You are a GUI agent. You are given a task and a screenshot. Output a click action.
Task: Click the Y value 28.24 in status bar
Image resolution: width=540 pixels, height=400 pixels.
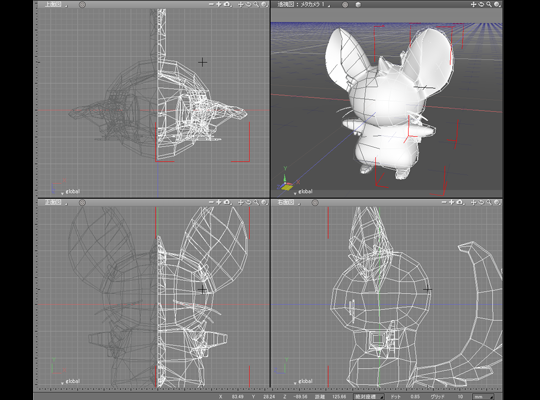tap(269, 397)
